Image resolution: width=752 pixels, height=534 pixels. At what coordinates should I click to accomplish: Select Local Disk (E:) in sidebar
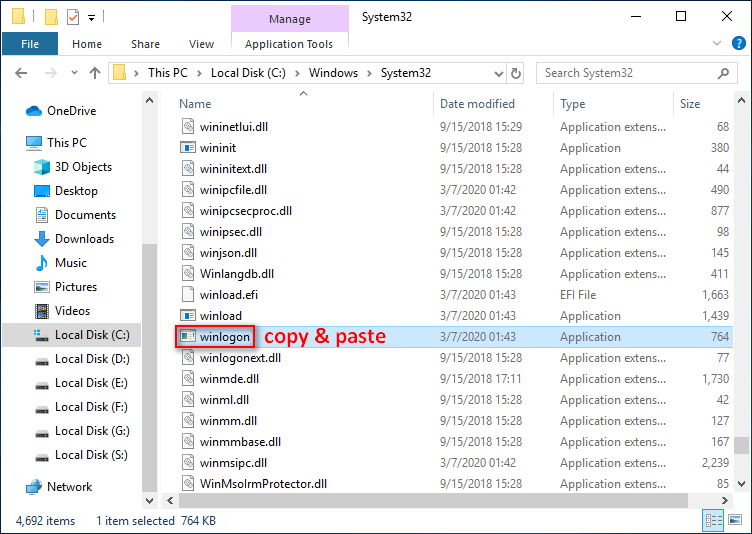click(x=81, y=383)
